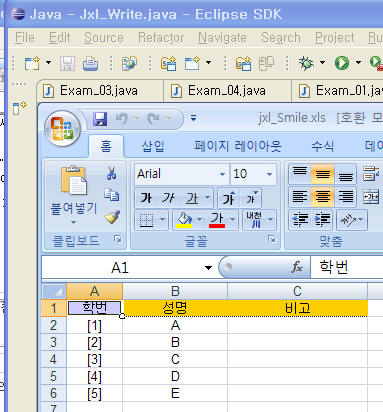Open the font size 10 dropdown
This screenshot has height=412, width=383.
[x=269, y=174]
